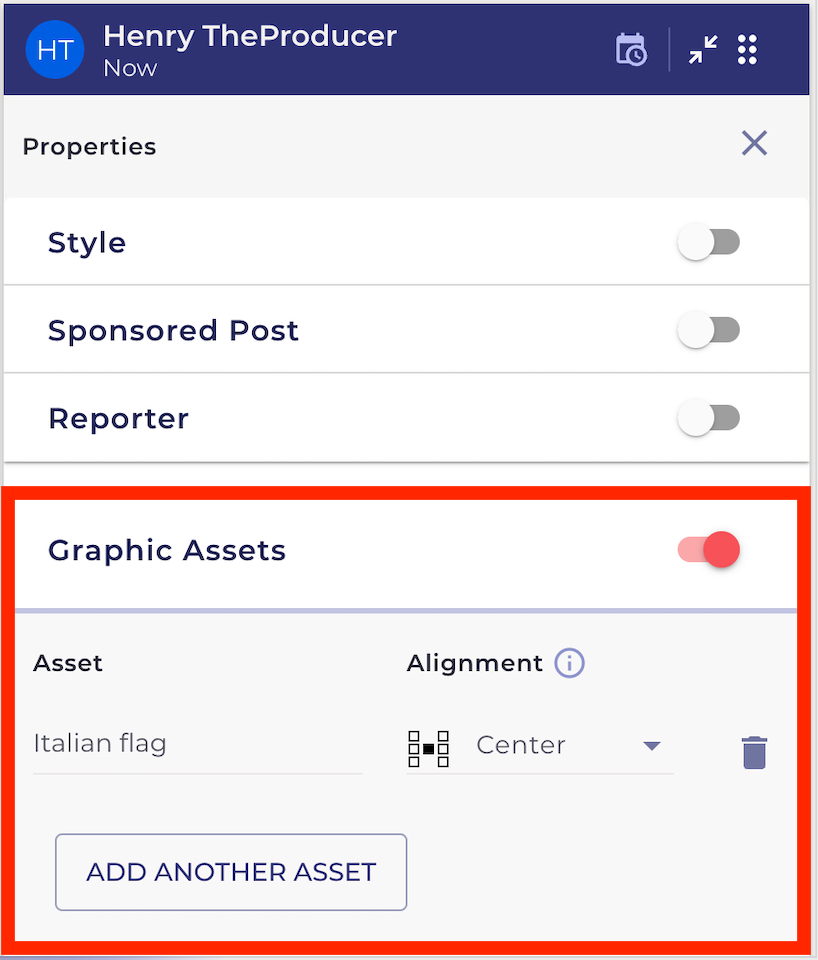
Task: Select the Sponsored Post row label
Action: pos(173,331)
